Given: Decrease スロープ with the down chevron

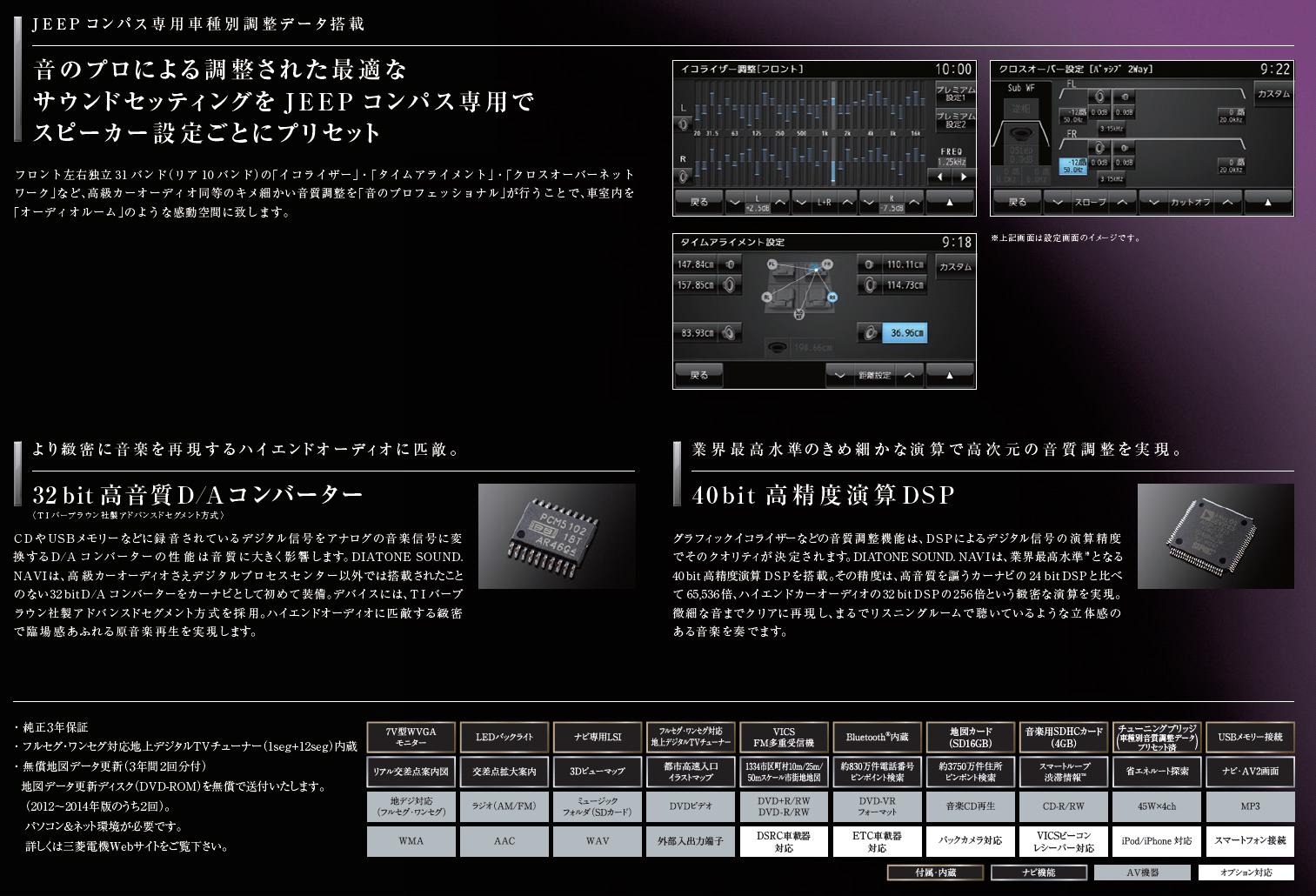Looking at the screenshot, I should point(1058,202).
